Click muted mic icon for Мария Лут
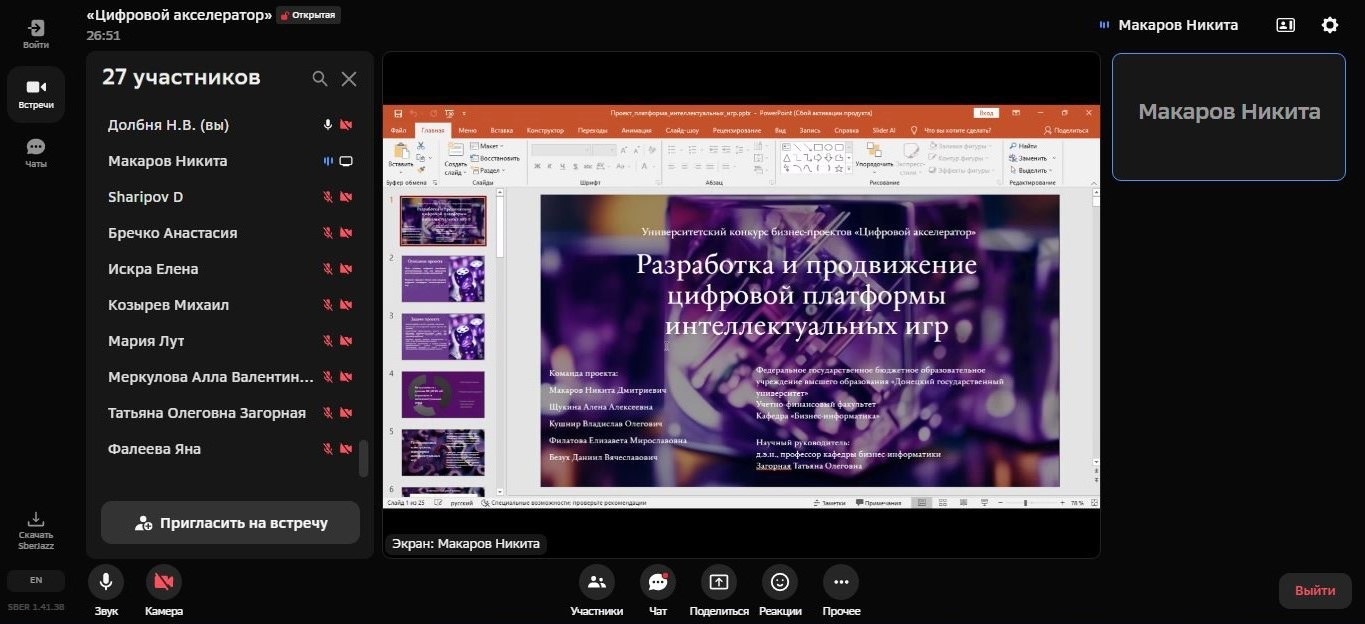 coord(328,341)
